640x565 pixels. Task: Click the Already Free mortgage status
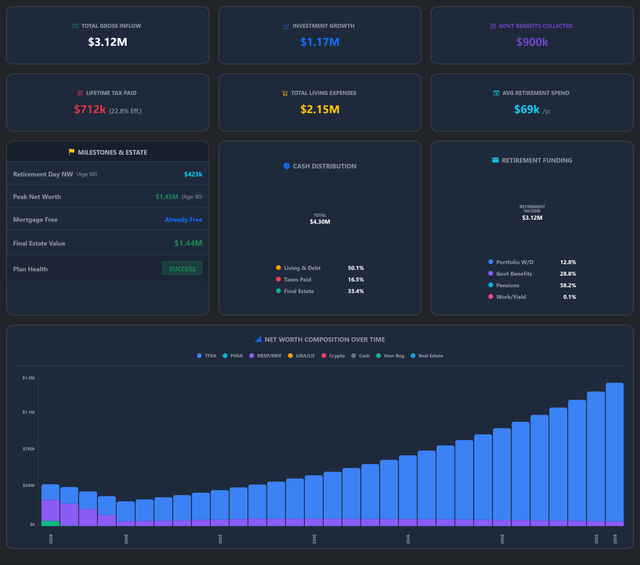[x=183, y=219]
